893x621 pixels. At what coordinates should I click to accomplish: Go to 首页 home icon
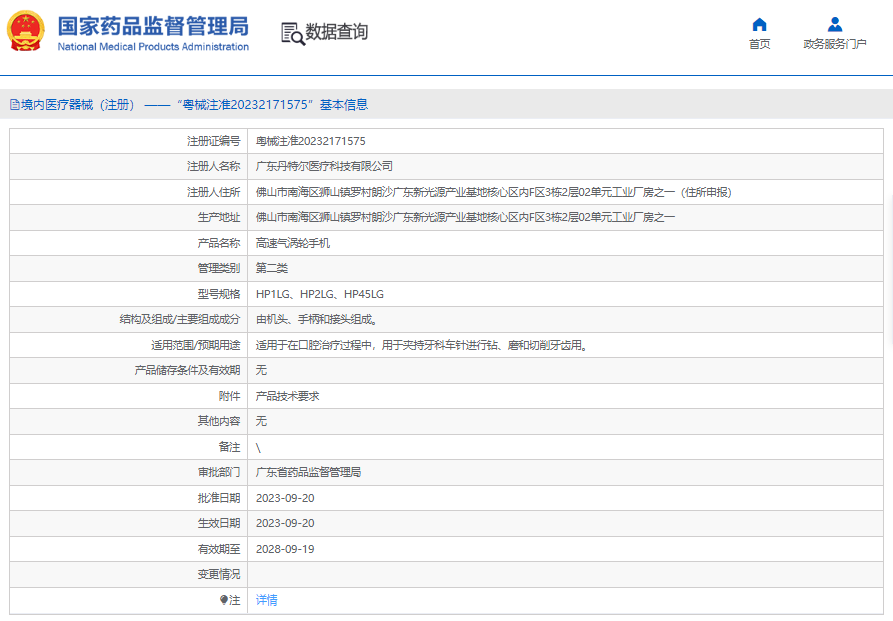pyautogui.click(x=759, y=24)
